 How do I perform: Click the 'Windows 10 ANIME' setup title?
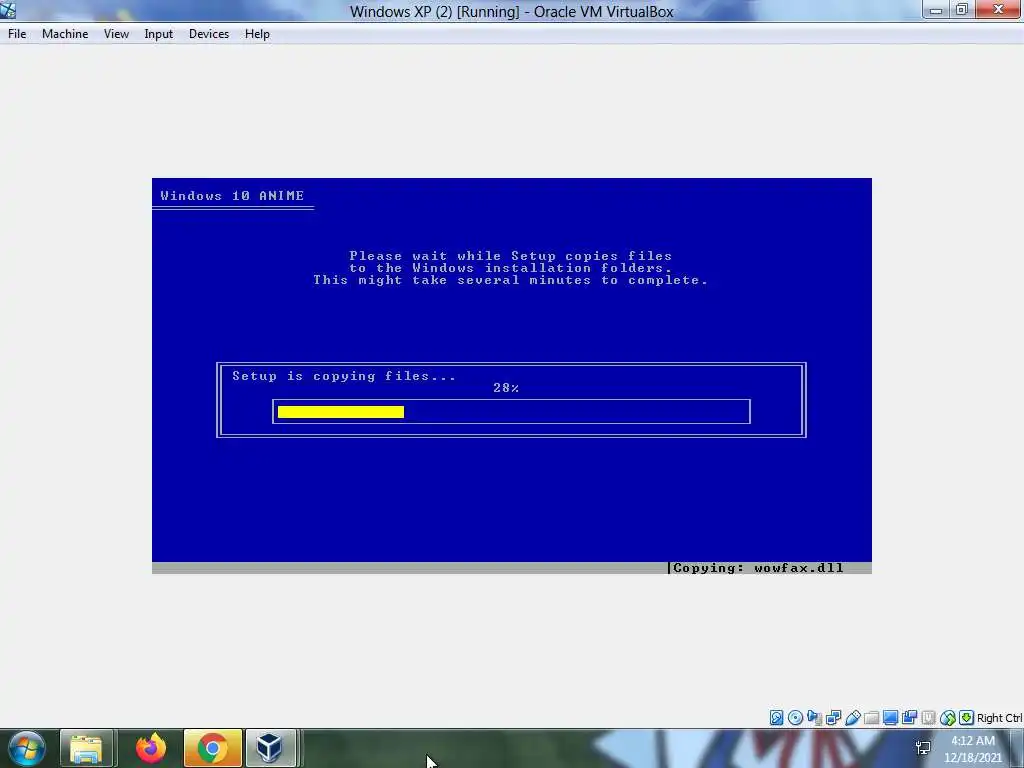232,196
